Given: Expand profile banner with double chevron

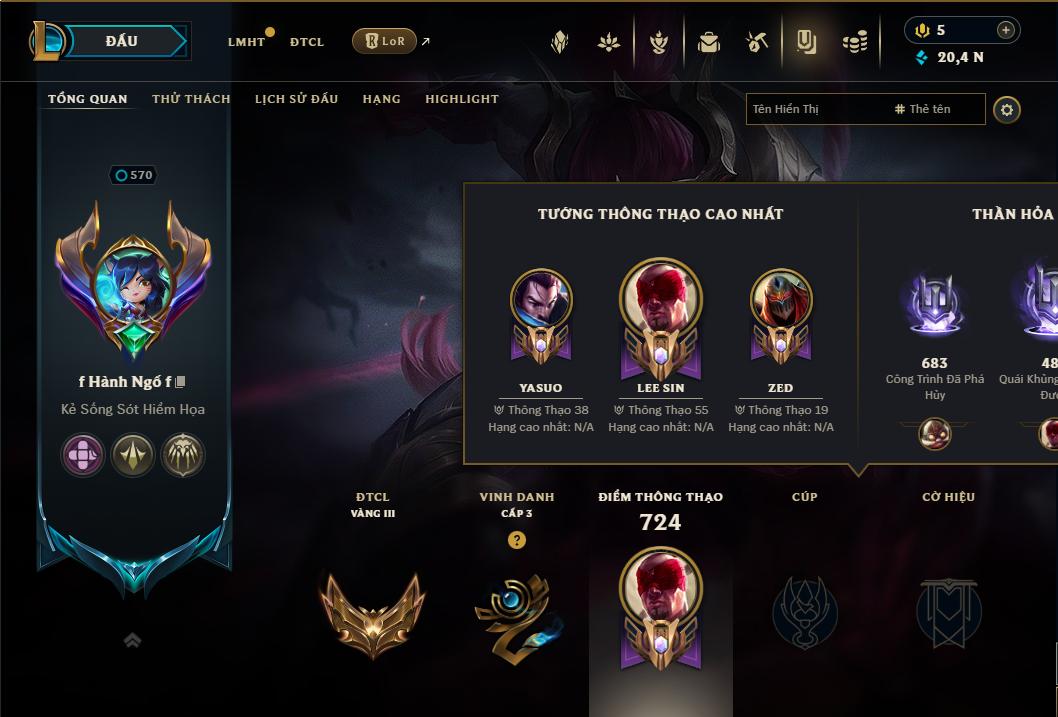Looking at the screenshot, I should coord(132,640).
